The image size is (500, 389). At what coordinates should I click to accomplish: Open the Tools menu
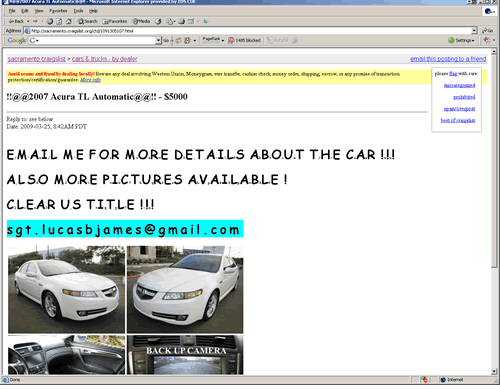pyautogui.click(x=78, y=11)
